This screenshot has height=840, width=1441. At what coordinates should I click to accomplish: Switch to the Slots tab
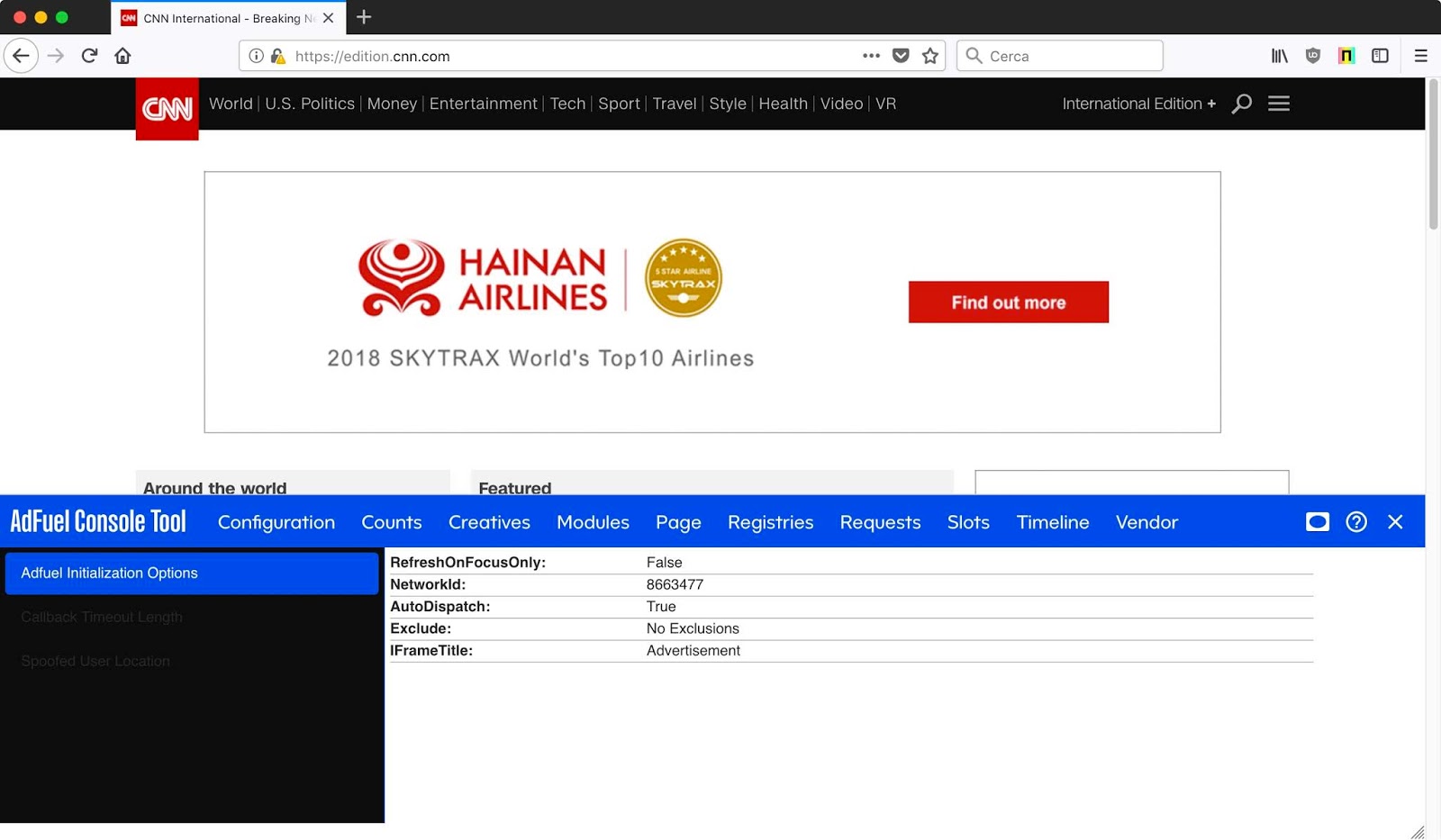[968, 522]
